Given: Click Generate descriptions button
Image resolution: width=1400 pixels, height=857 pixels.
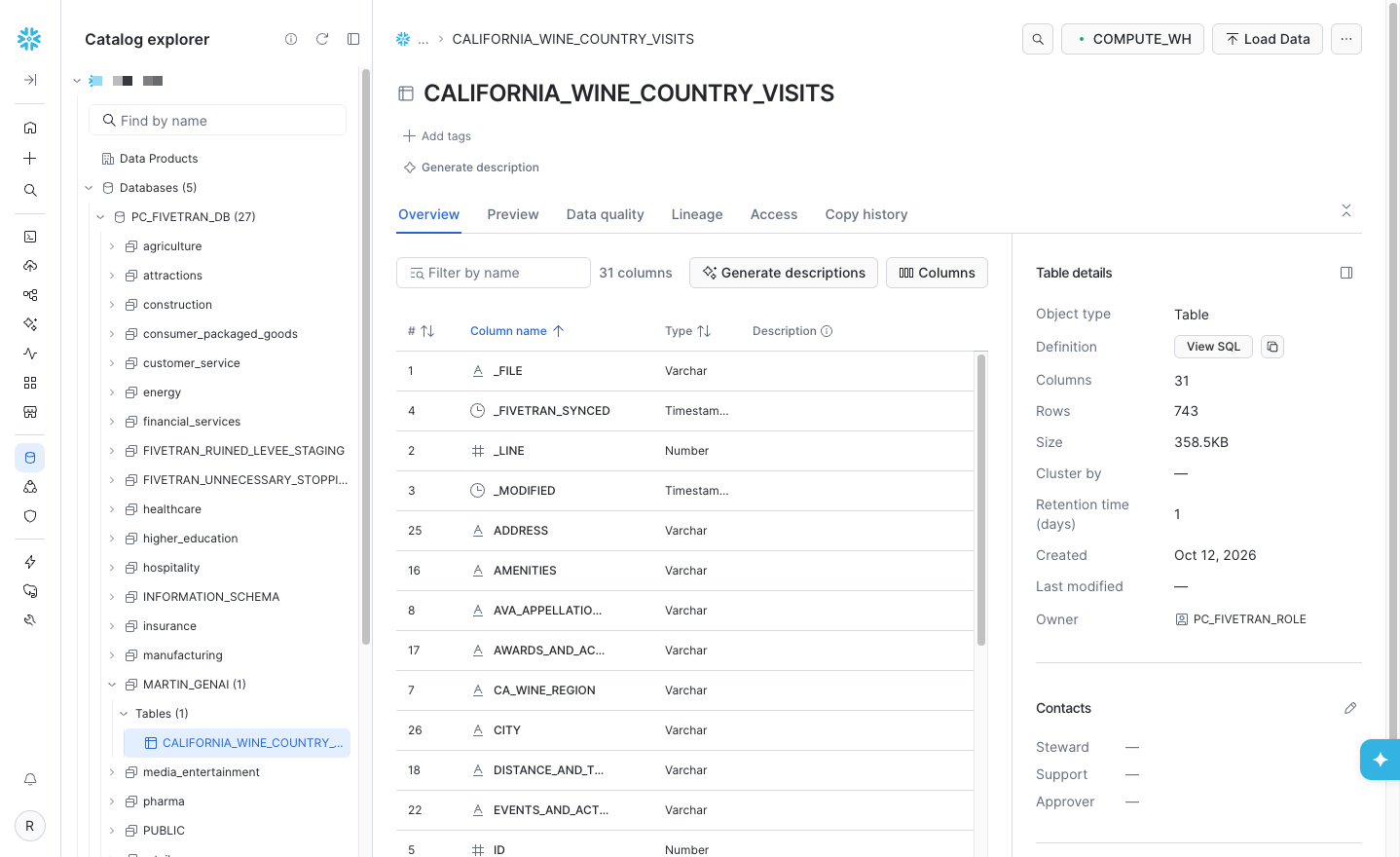Looking at the screenshot, I should 784,273.
